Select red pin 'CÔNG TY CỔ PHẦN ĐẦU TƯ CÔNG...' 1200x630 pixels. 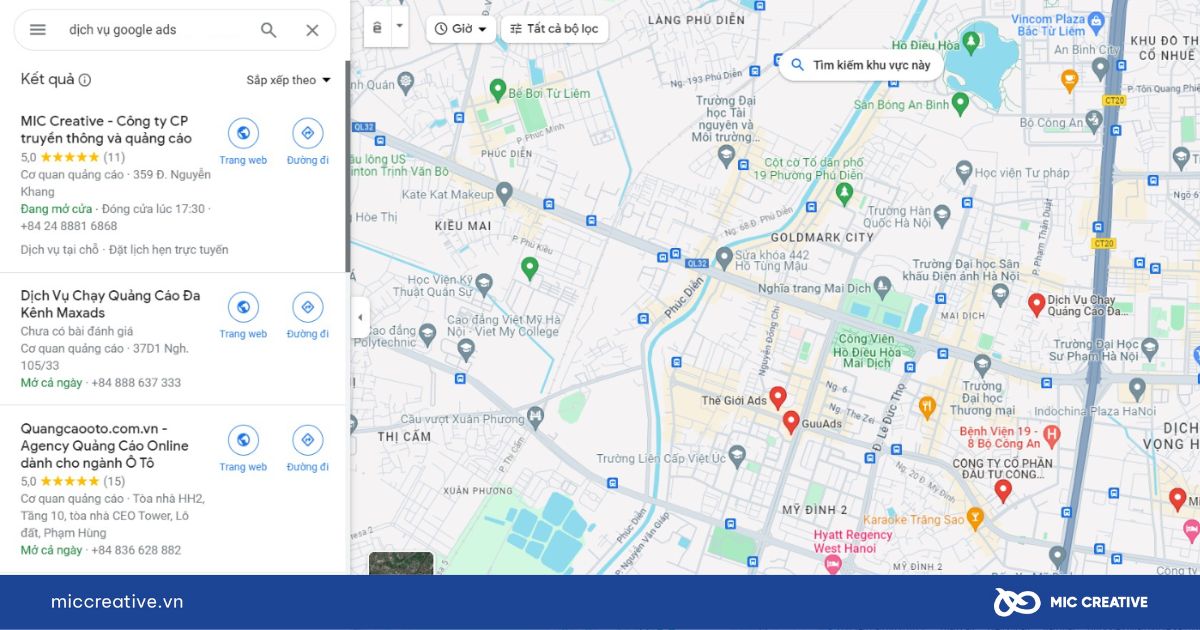pyautogui.click(x=1003, y=491)
